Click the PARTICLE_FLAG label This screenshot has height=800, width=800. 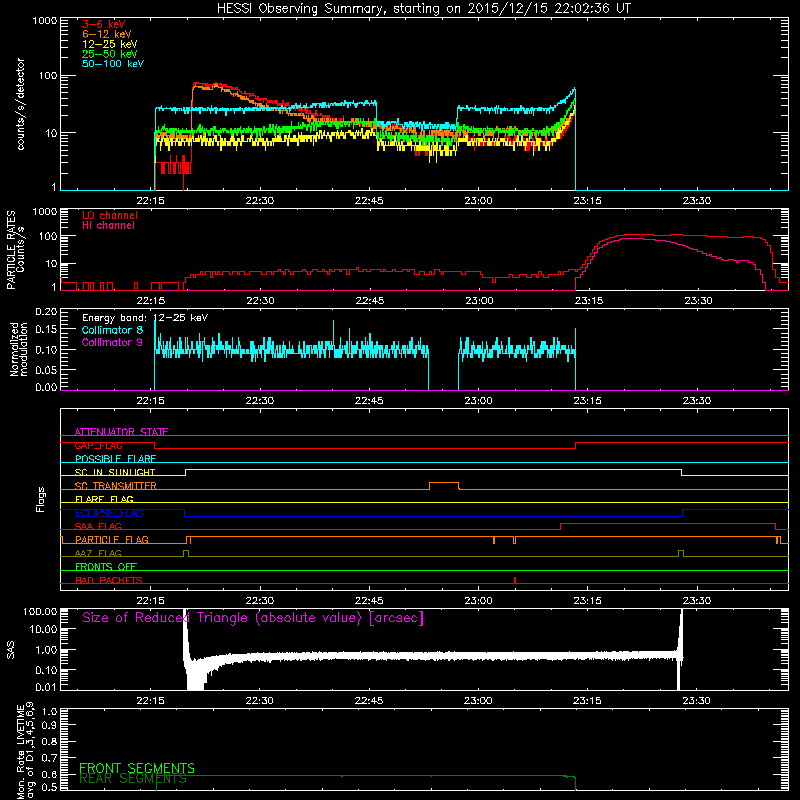tap(112, 540)
